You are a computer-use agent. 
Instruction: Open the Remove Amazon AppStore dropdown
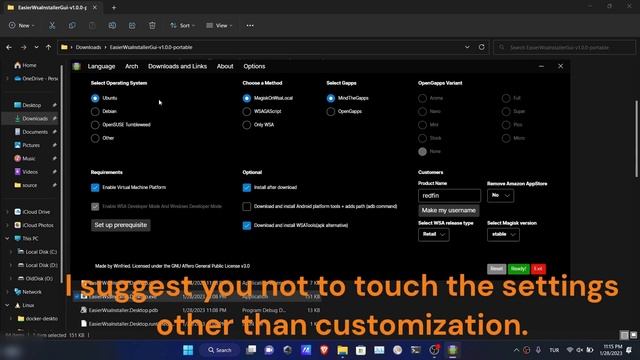point(500,196)
